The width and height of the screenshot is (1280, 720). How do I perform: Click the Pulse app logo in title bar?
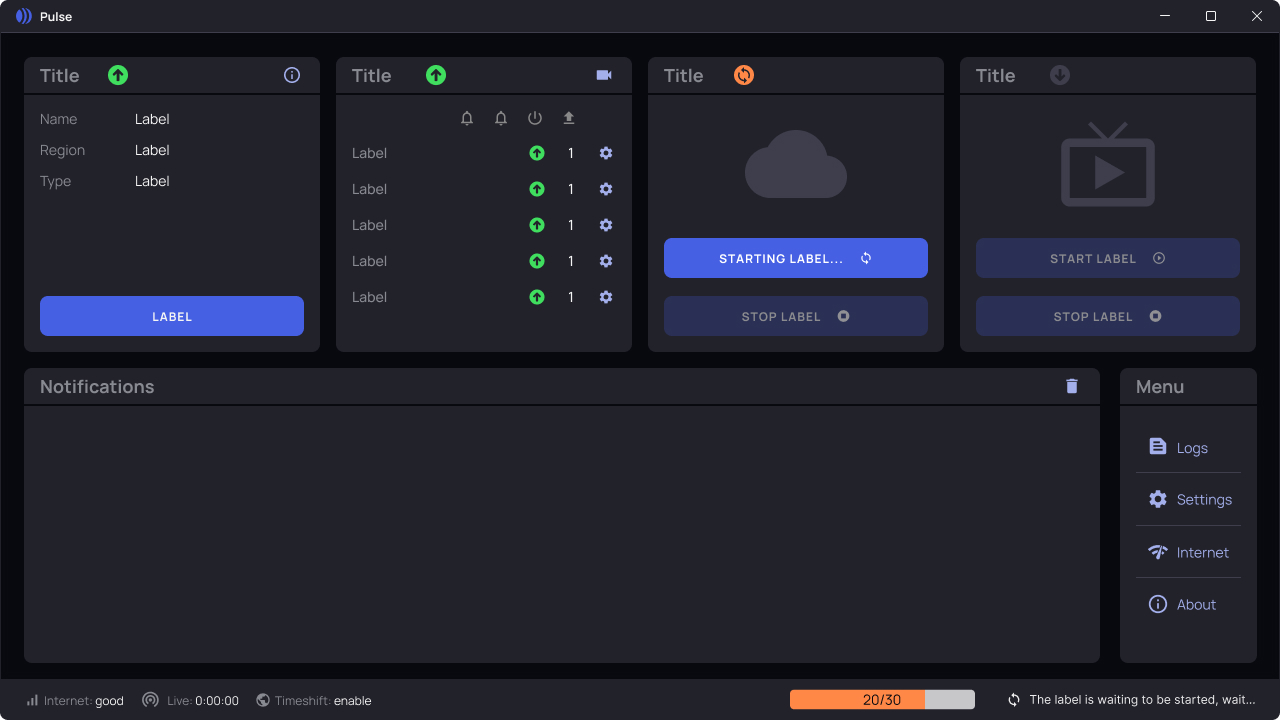[24, 16]
